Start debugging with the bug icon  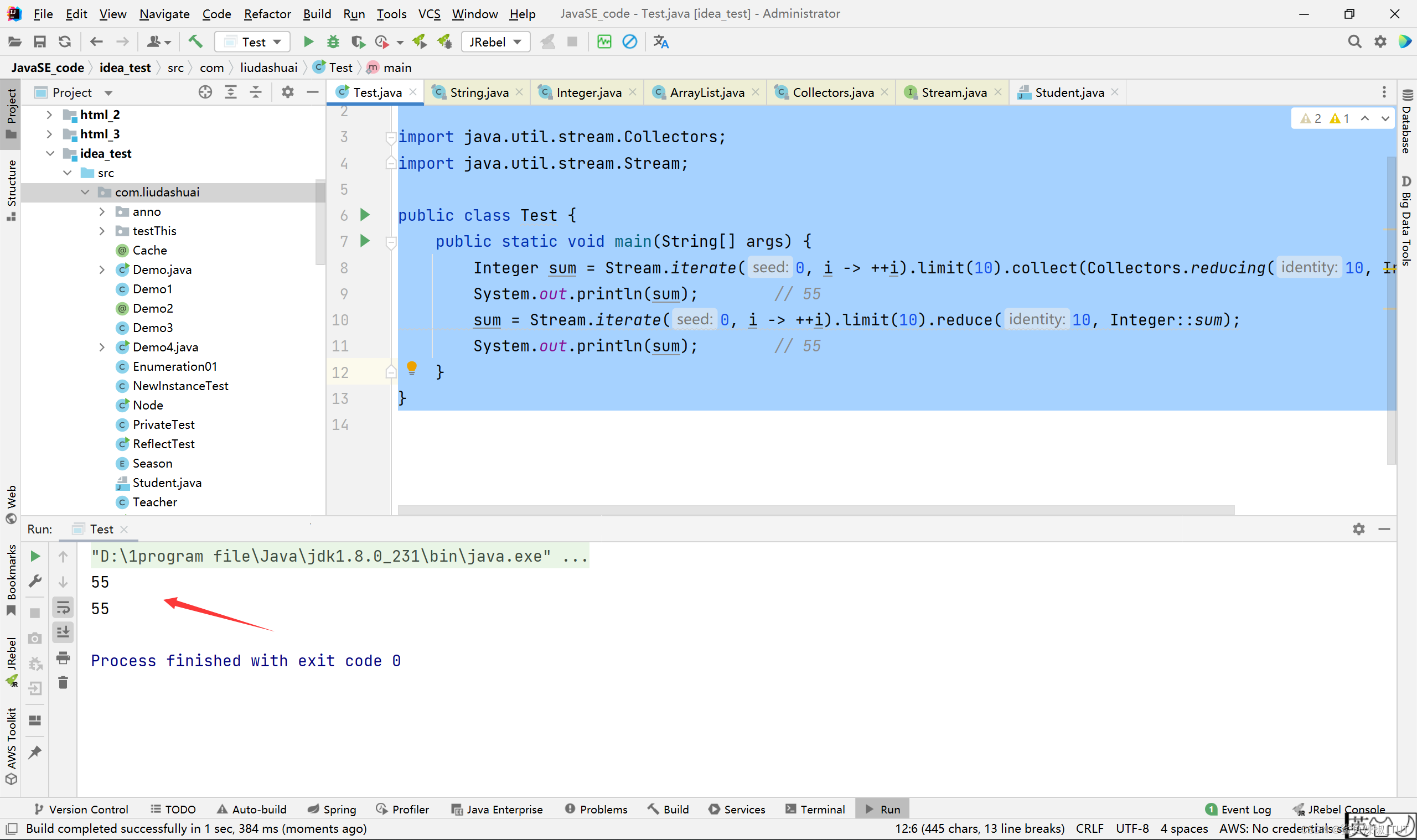point(333,42)
